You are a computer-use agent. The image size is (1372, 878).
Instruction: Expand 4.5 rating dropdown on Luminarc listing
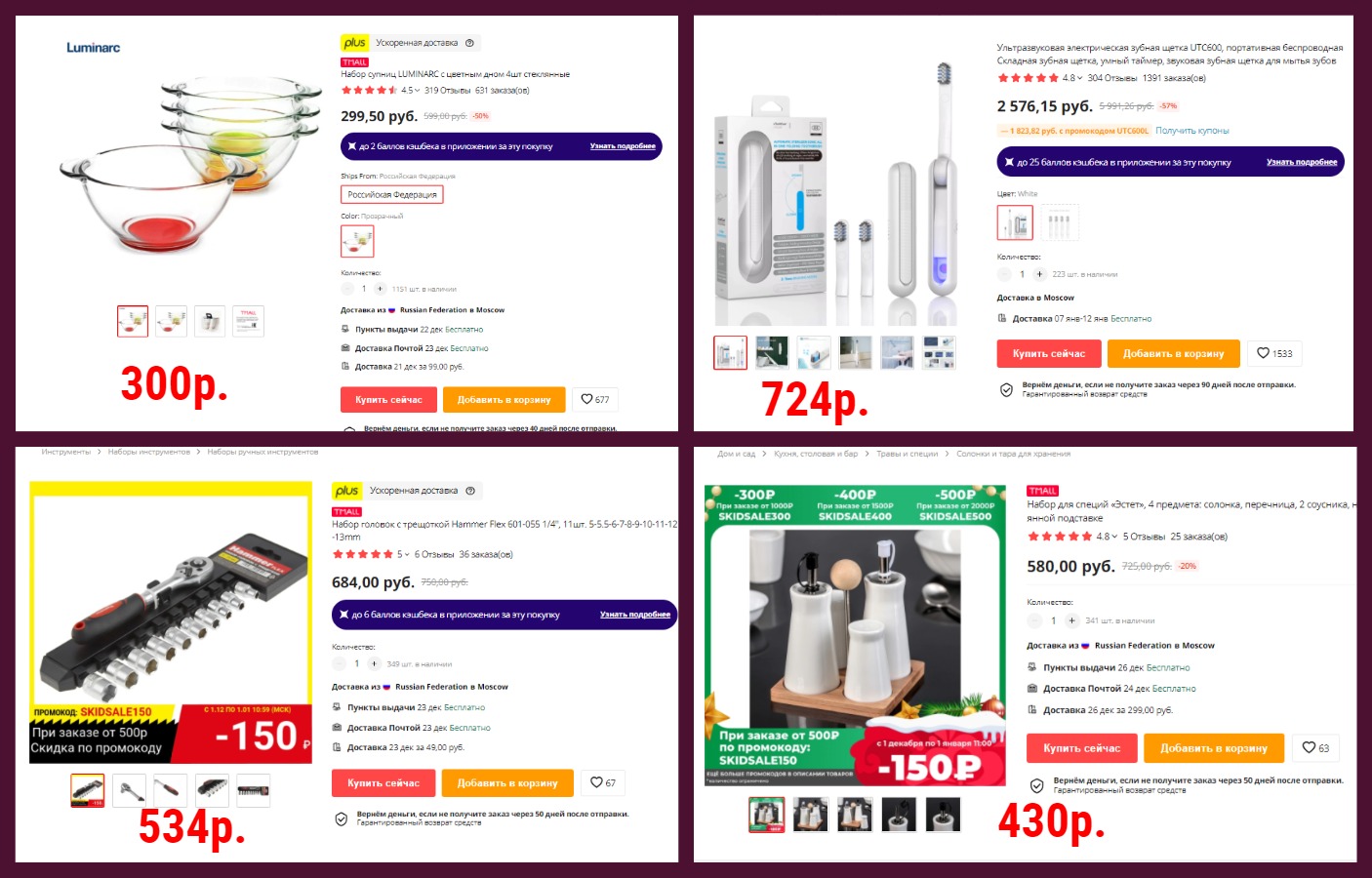[410, 90]
